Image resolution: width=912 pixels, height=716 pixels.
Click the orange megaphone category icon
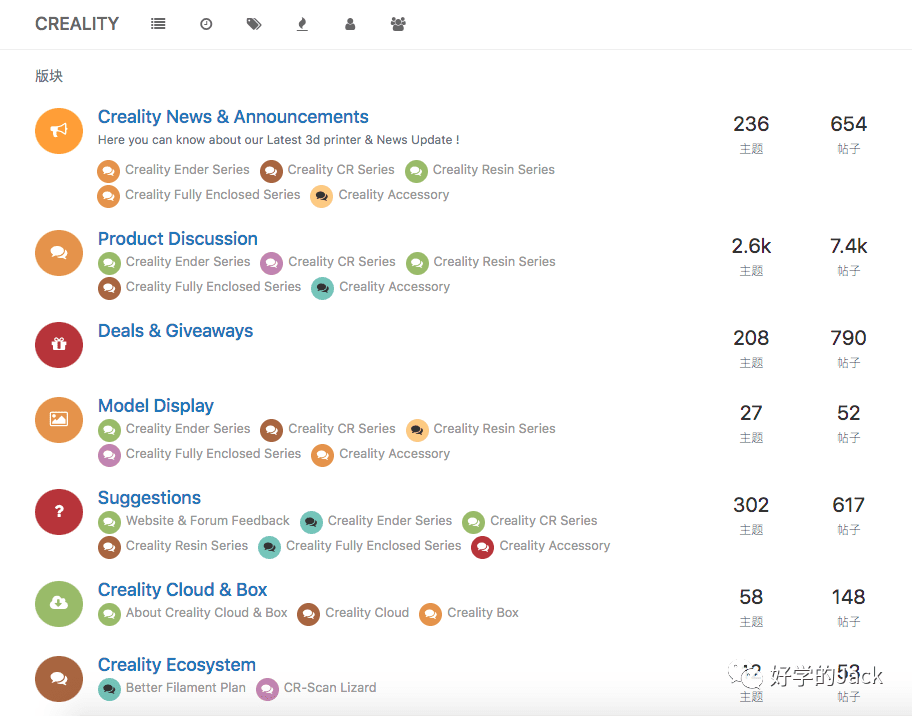[59, 131]
